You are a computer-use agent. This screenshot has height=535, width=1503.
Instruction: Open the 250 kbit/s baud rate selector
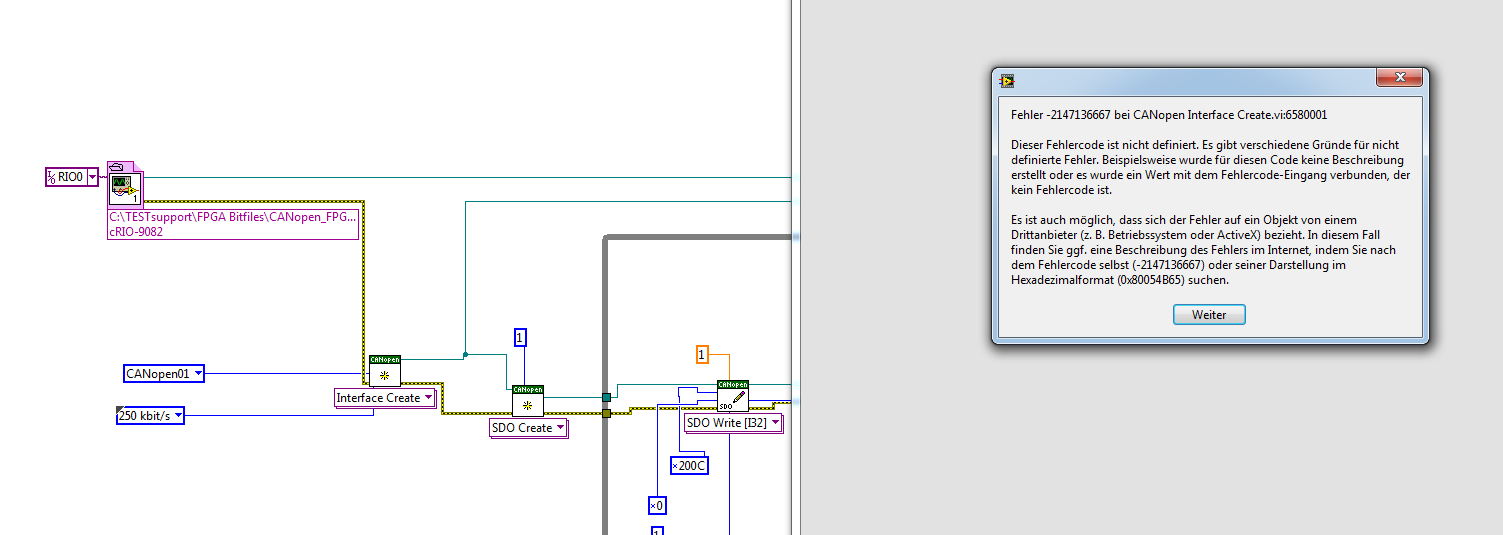pyautogui.click(x=150, y=415)
